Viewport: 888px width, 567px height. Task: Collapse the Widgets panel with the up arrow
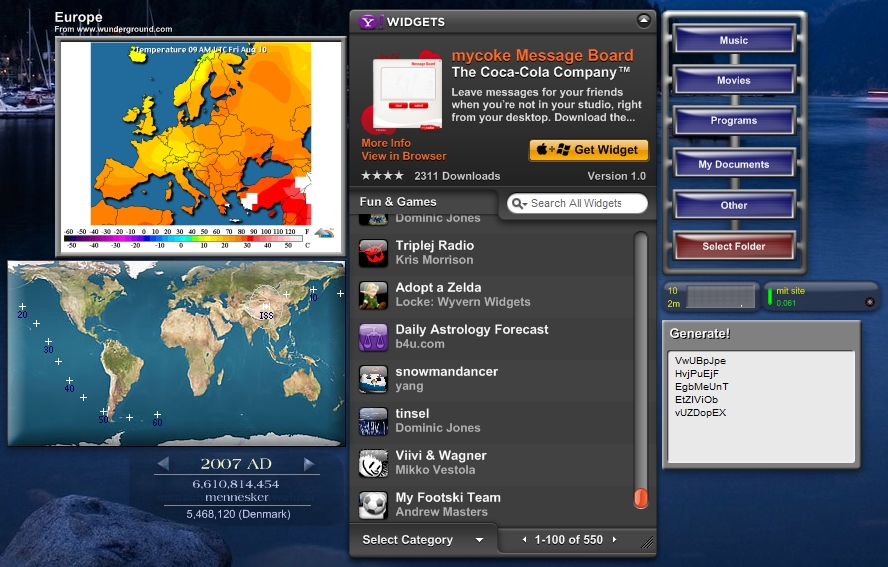pyautogui.click(x=643, y=20)
